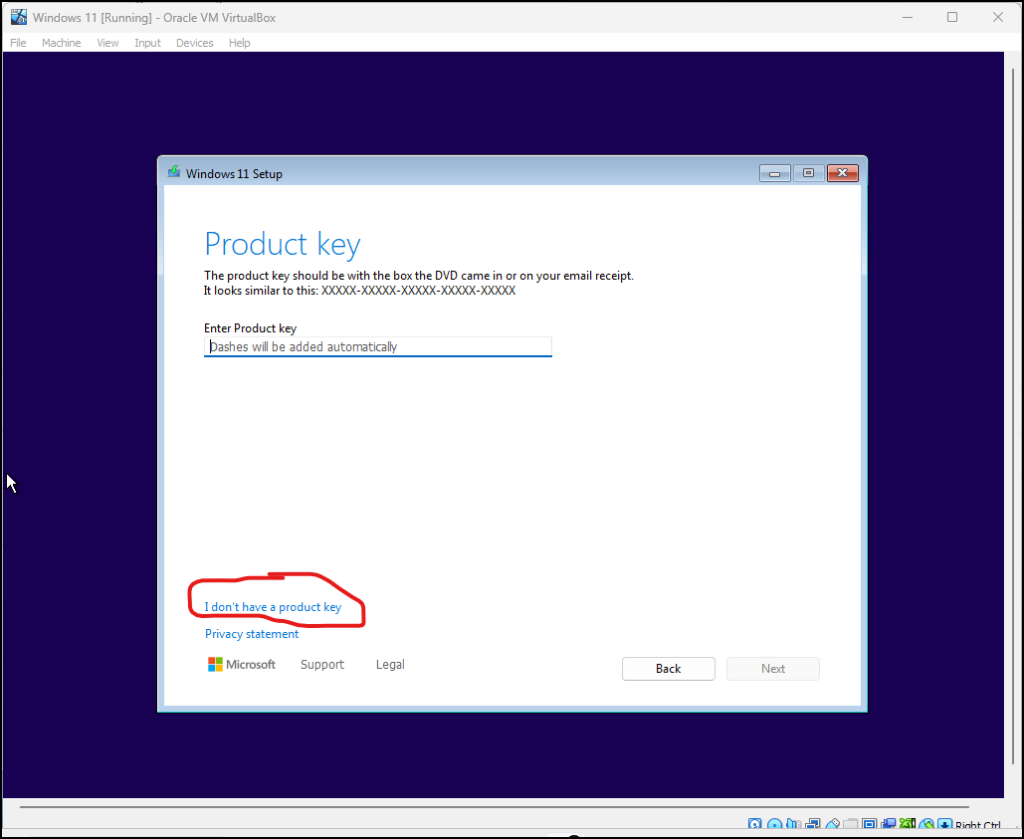Click the XXXXX-XXXXX sample key text
Image resolution: width=1024 pixels, height=839 pixels.
(418, 291)
